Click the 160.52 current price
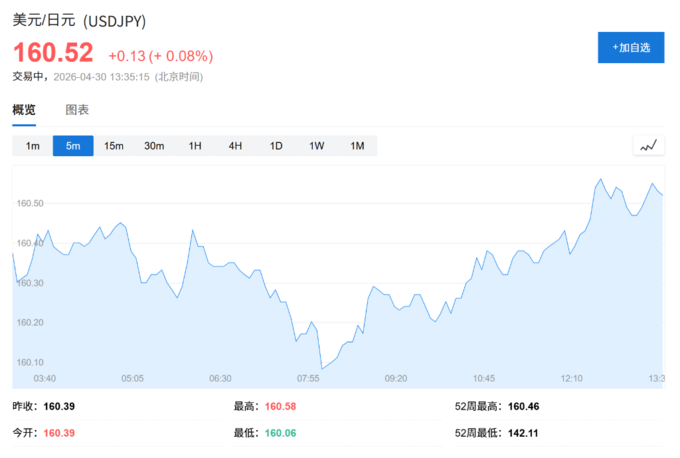This screenshot has height=458, width=680. 53,53
